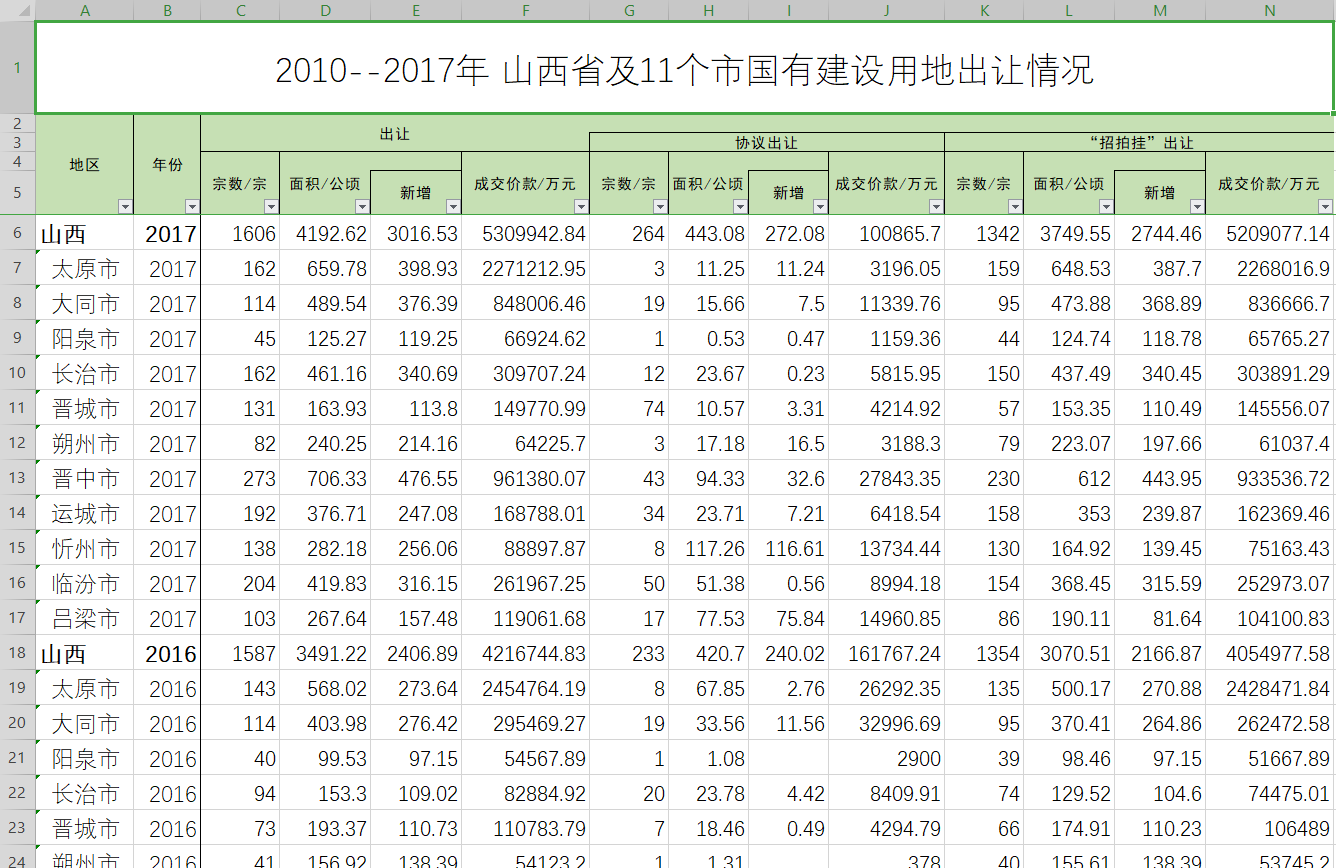Select the cell containing 161767.24
Screen dimensions: 1336x868
click(x=886, y=654)
